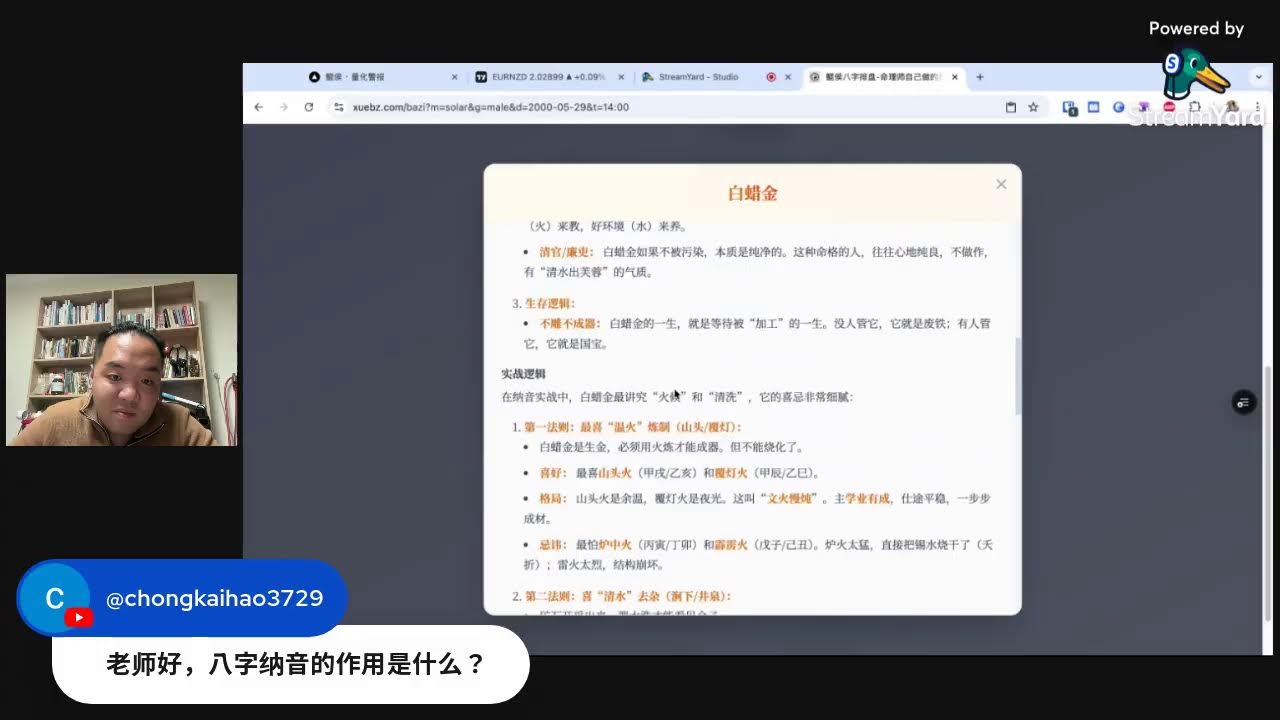Click the recording indicator on StreamYard tab
Screen dimensions: 1280x720
point(770,77)
